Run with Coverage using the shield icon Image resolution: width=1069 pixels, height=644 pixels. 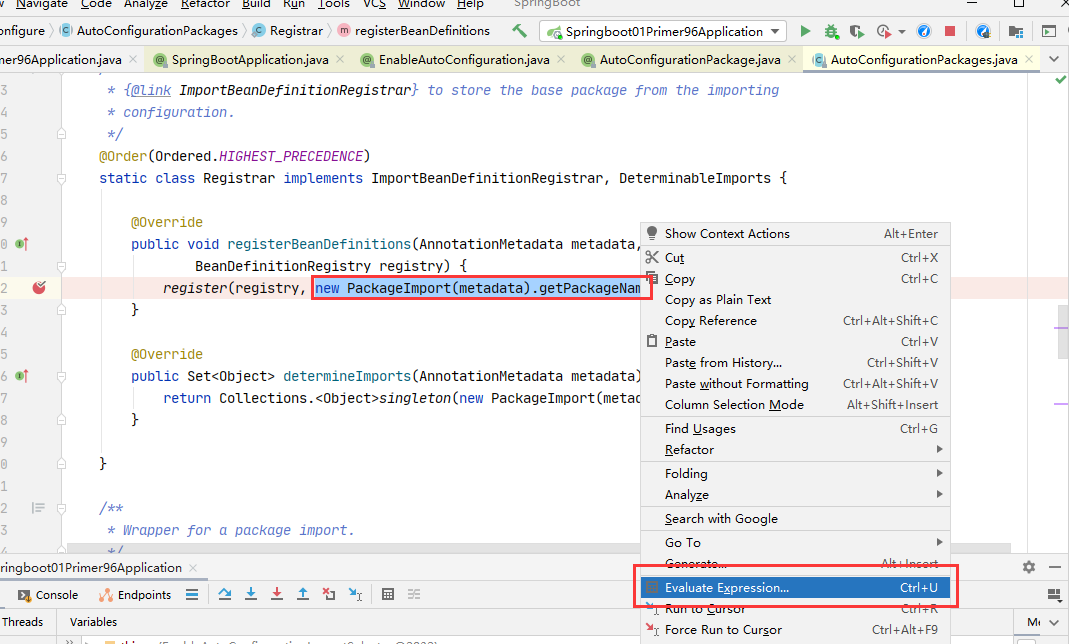pos(857,31)
